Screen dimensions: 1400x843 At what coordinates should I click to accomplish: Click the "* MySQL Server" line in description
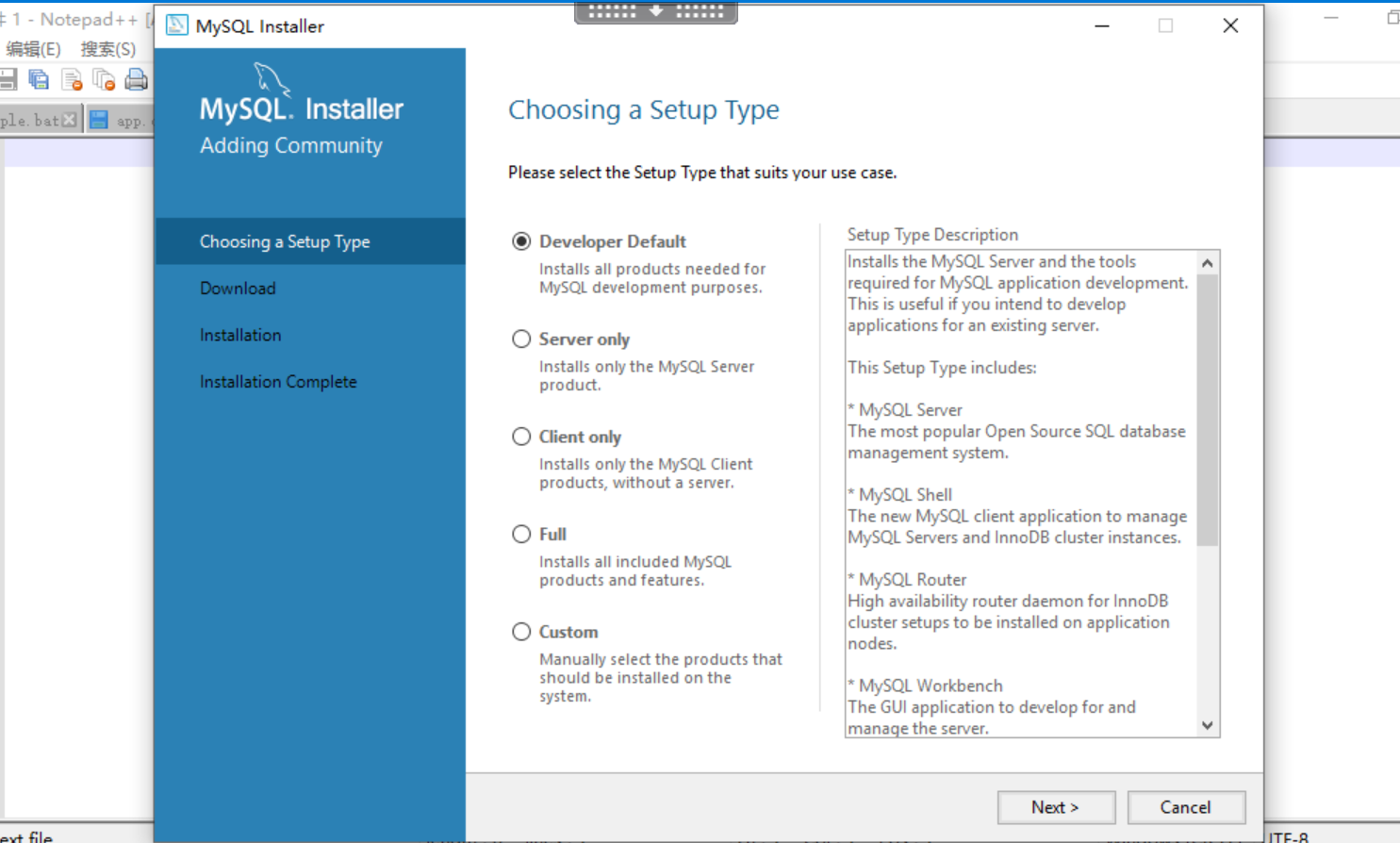pyautogui.click(x=905, y=410)
